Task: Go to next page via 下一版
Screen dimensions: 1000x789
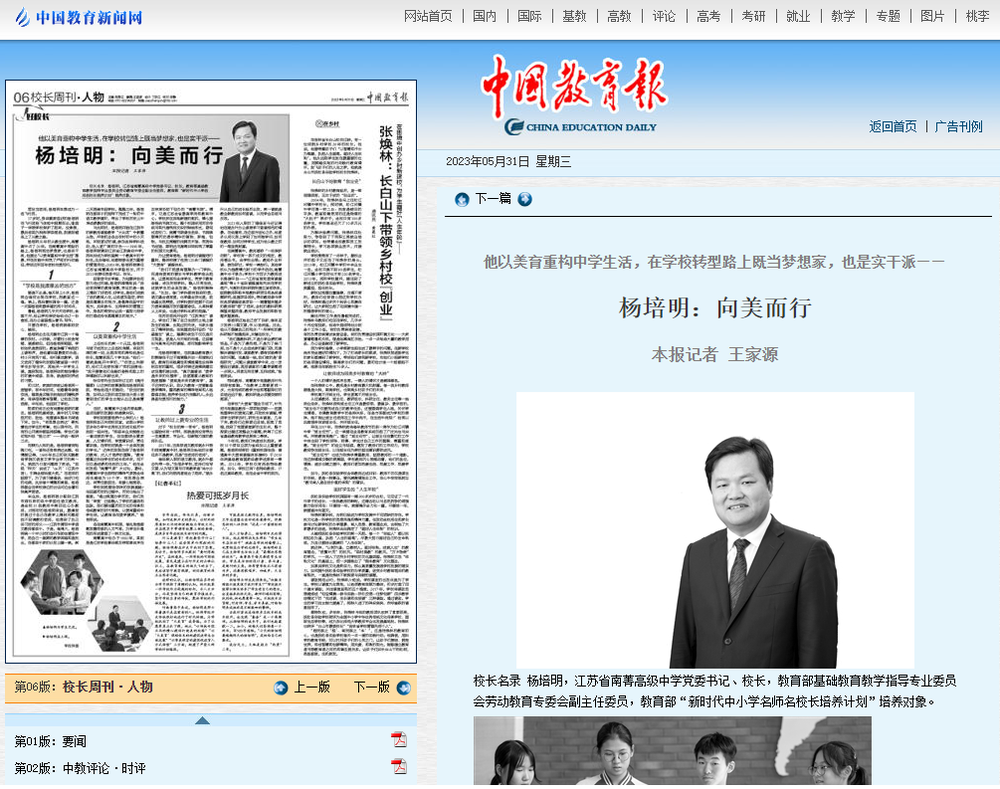Action: click(372, 687)
